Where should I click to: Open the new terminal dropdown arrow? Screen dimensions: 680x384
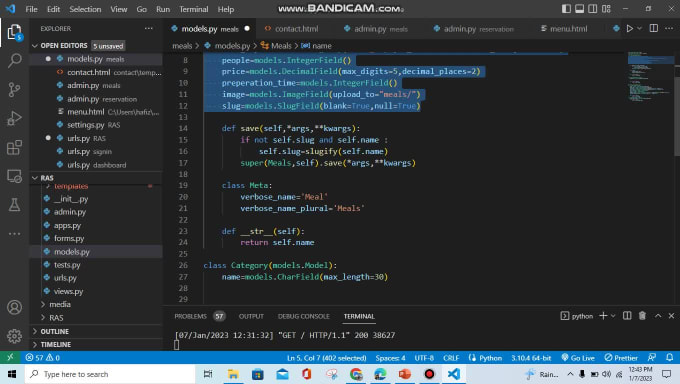click(x=613, y=316)
